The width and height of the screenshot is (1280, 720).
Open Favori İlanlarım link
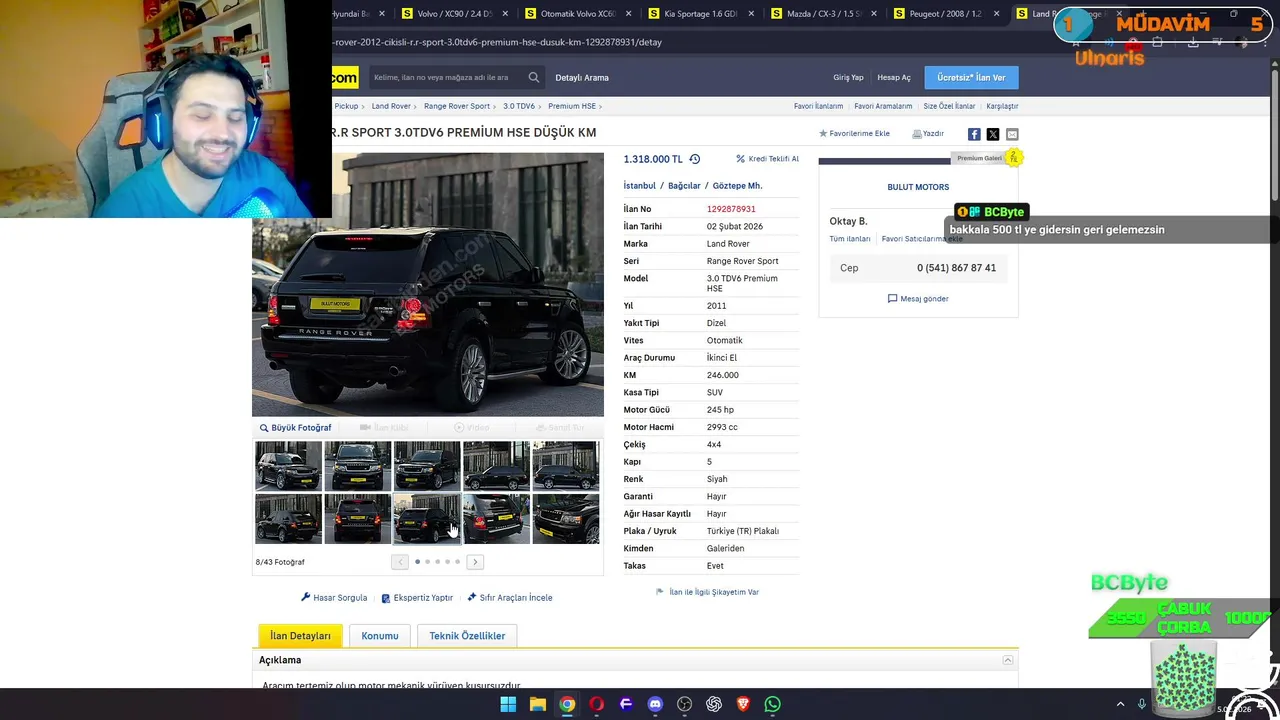(819, 106)
